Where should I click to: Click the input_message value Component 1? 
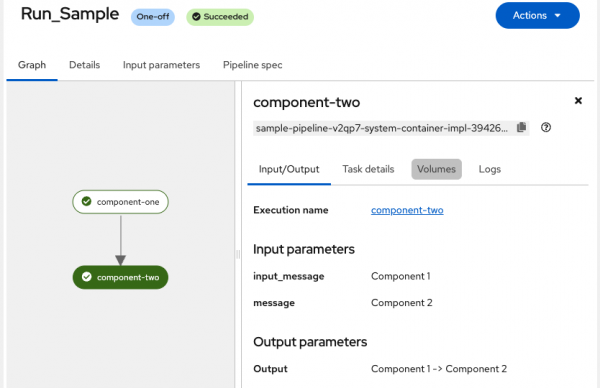tap(401, 276)
